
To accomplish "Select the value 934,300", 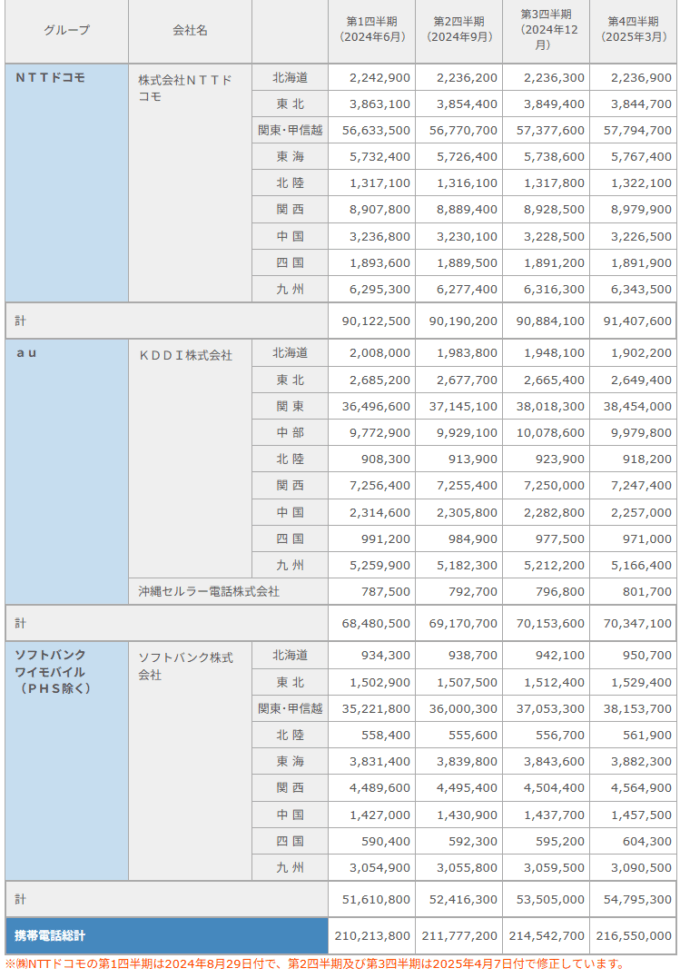I will click(386, 656).
